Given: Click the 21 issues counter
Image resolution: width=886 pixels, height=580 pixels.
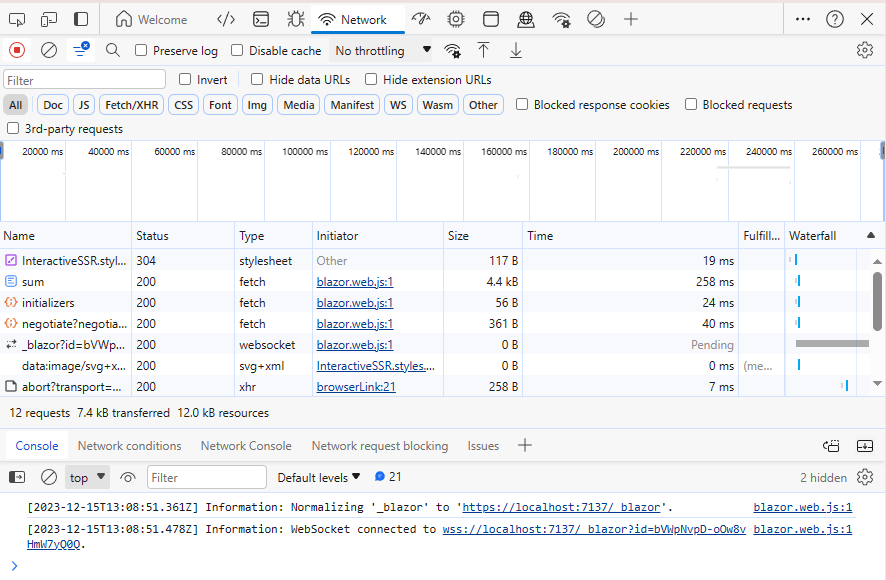Looking at the screenshot, I should (388, 477).
